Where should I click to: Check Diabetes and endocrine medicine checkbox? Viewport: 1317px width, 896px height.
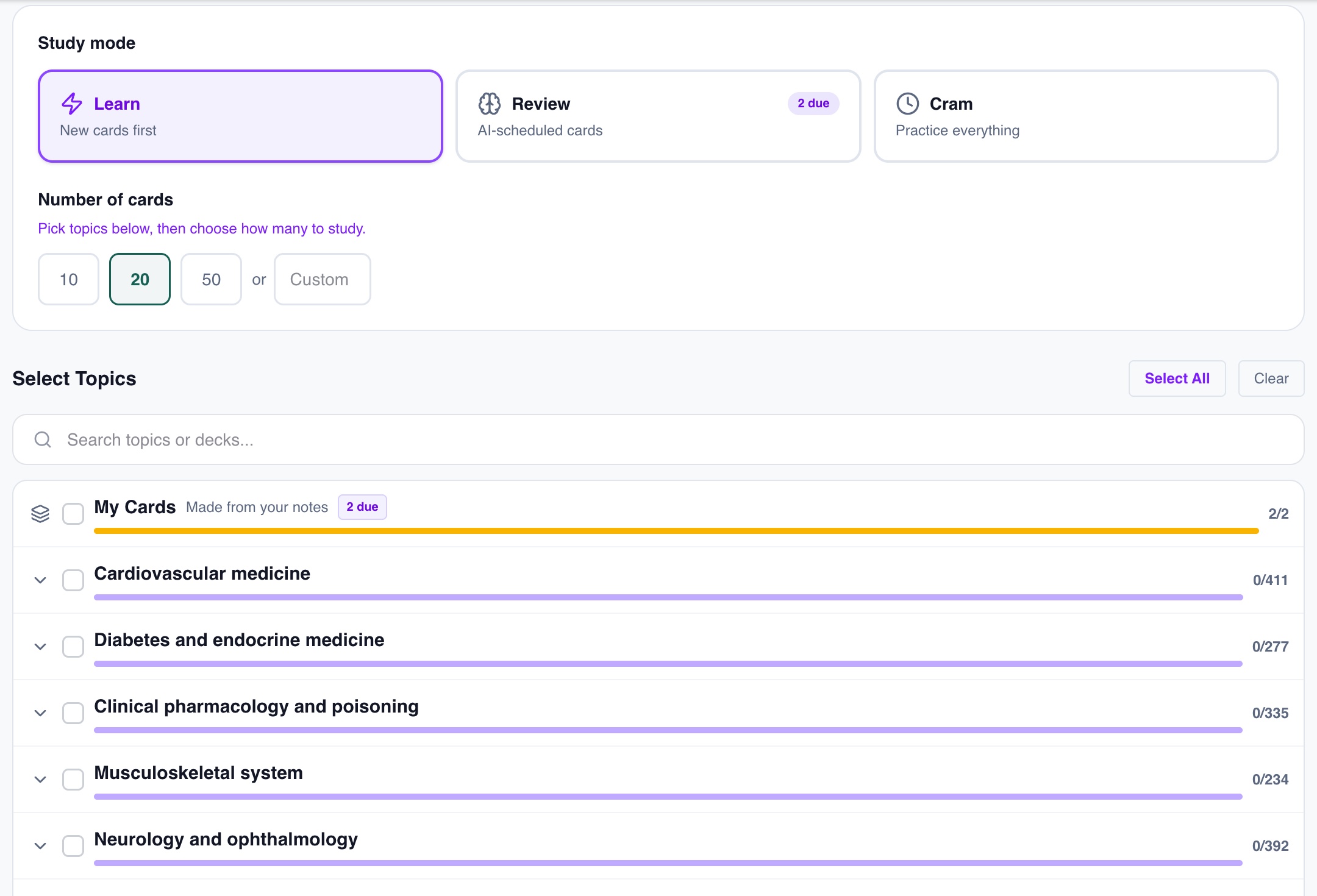pyautogui.click(x=73, y=647)
